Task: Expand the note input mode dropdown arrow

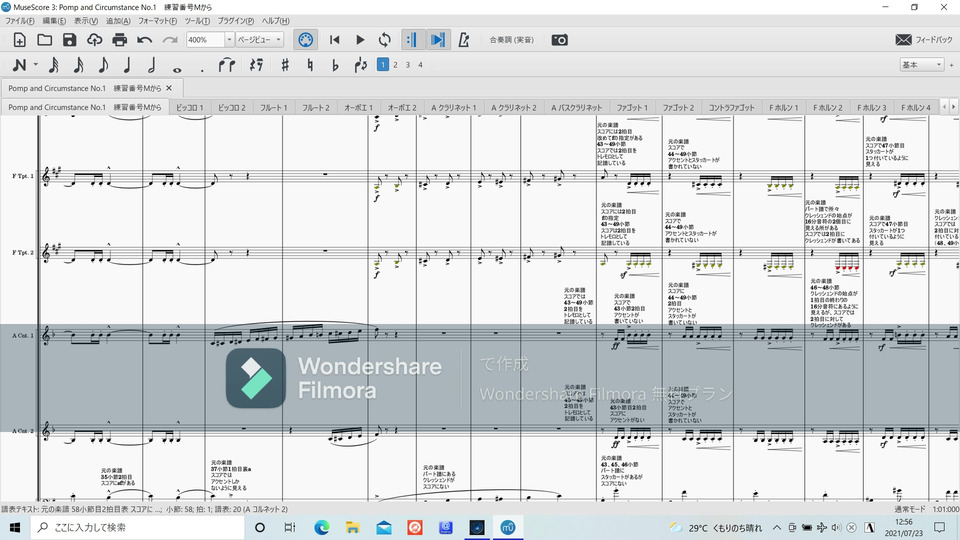Action: click(36, 65)
